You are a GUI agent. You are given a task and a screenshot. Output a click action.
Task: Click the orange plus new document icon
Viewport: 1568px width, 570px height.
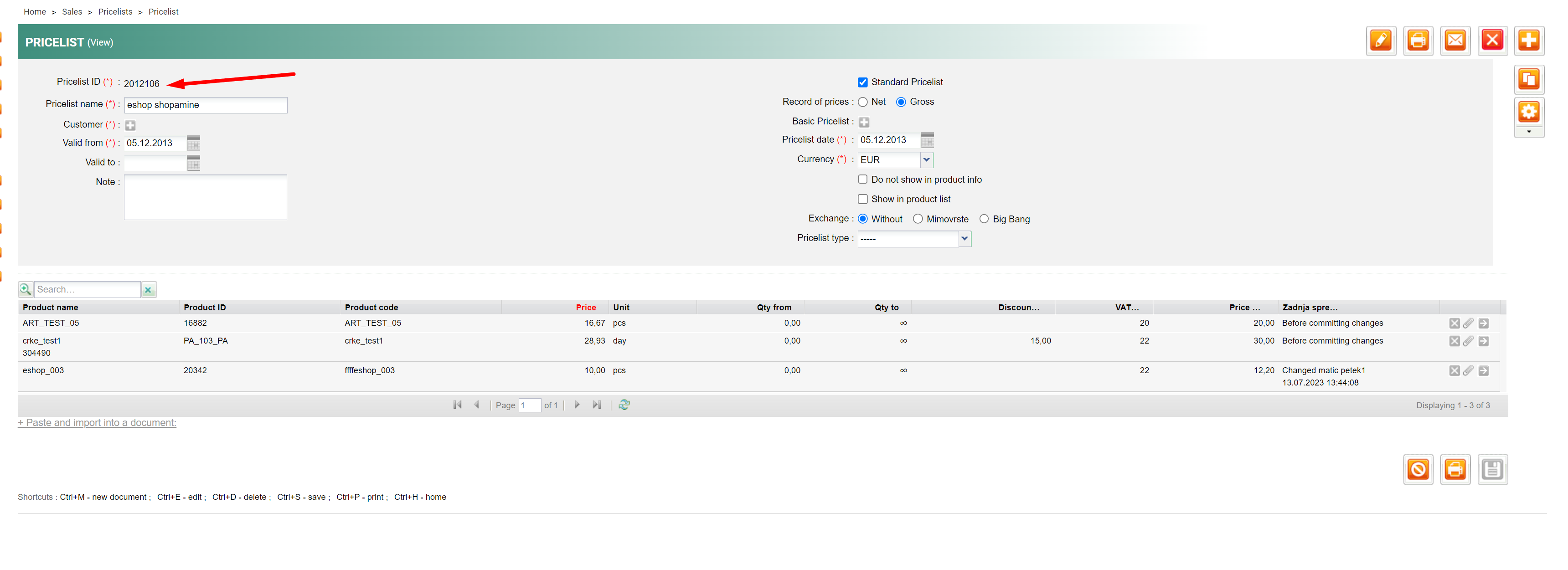(x=1528, y=41)
